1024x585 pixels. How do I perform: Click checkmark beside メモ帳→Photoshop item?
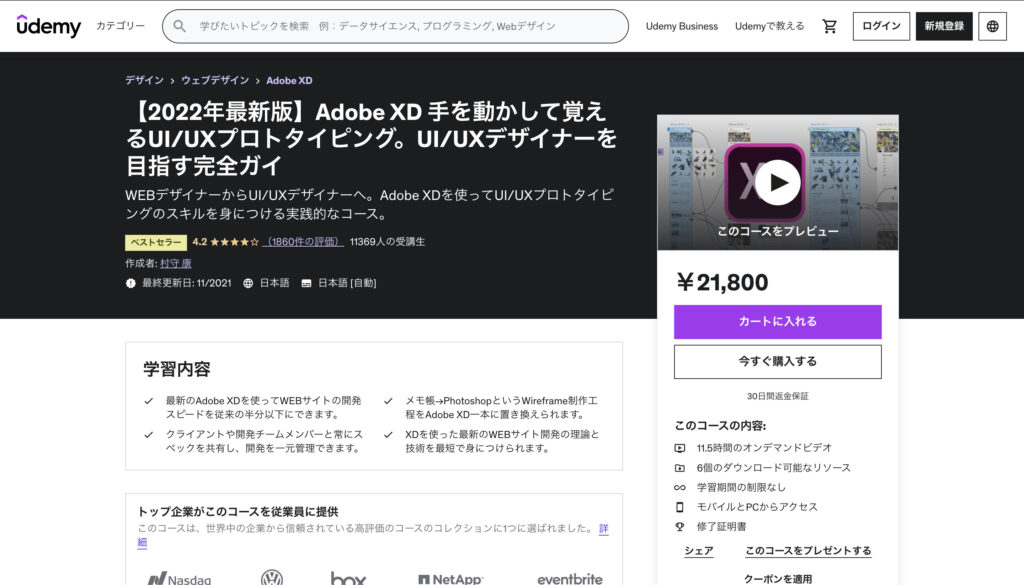(388, 401)
